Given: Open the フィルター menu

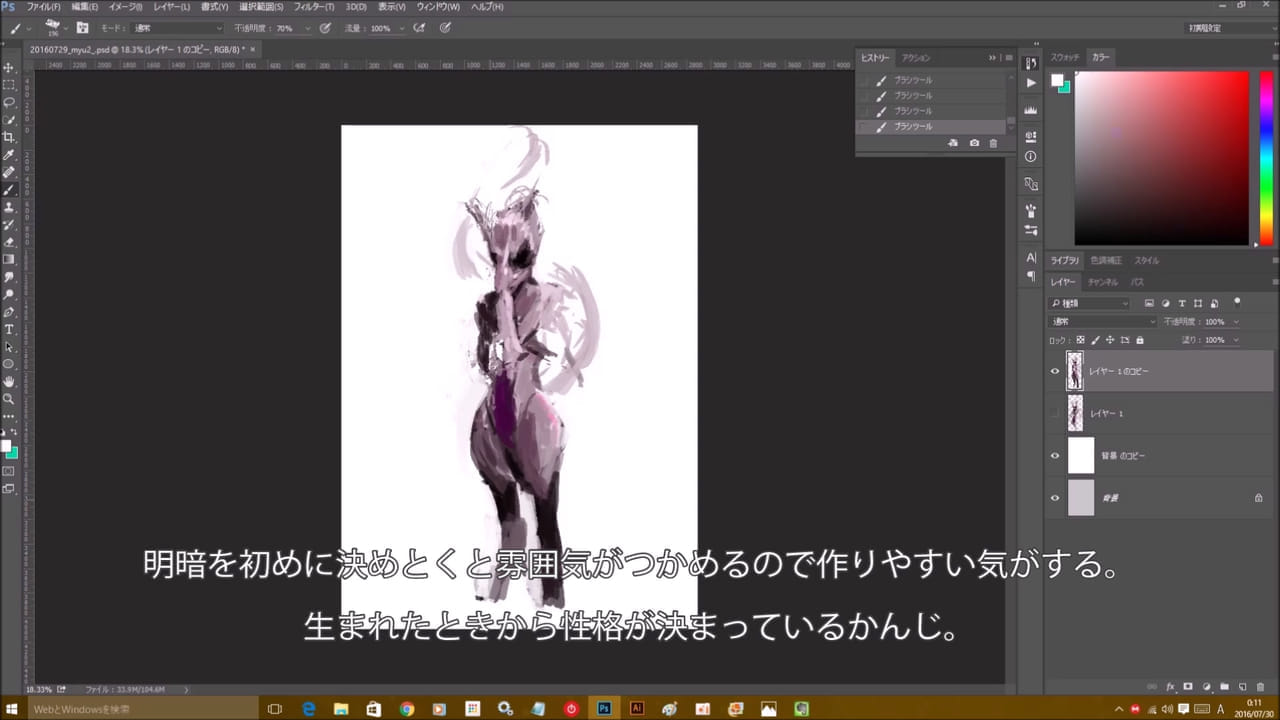Looking at the screenshot, I should [313, 7].
